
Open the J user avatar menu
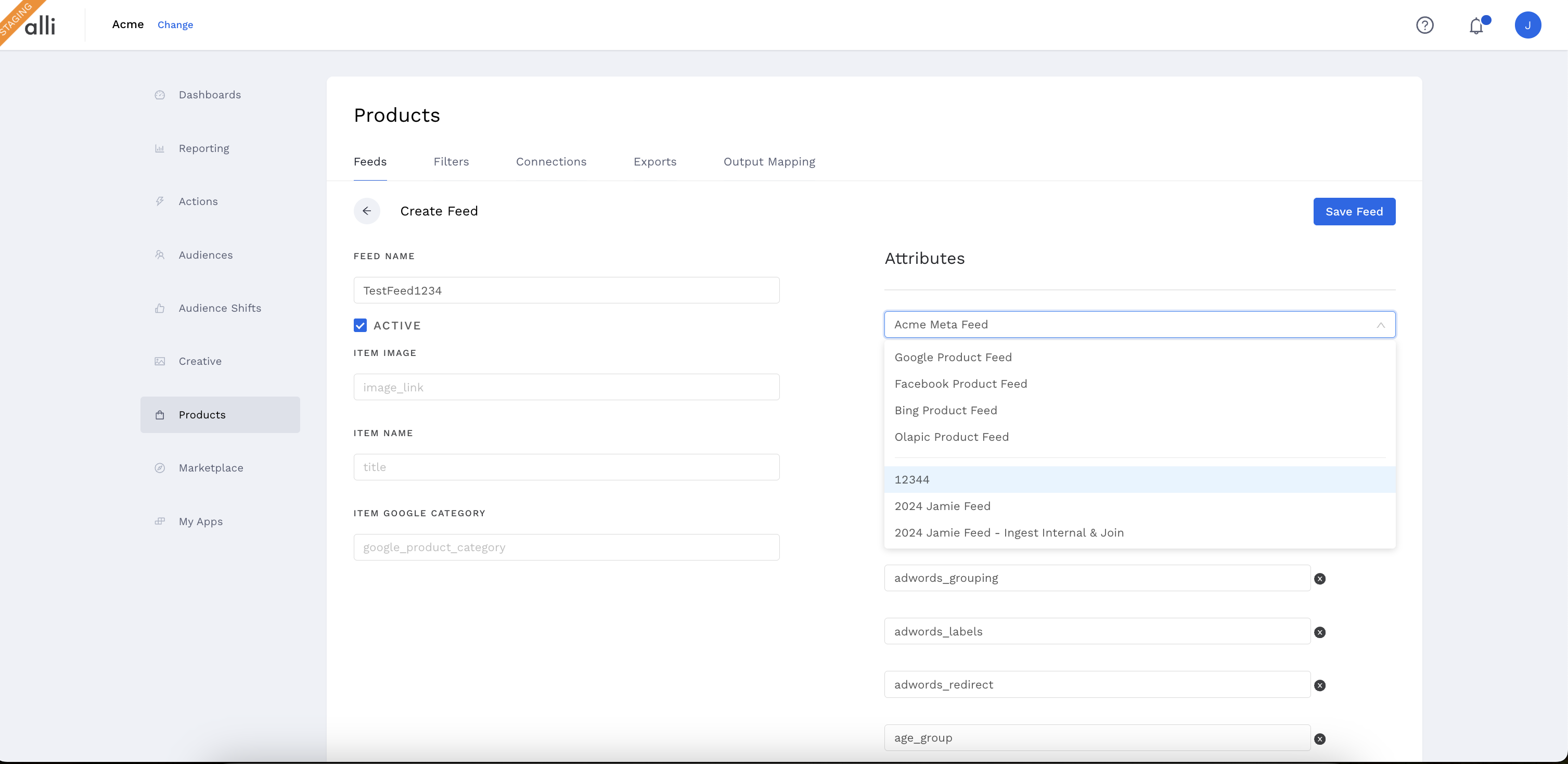(1527, 25)
